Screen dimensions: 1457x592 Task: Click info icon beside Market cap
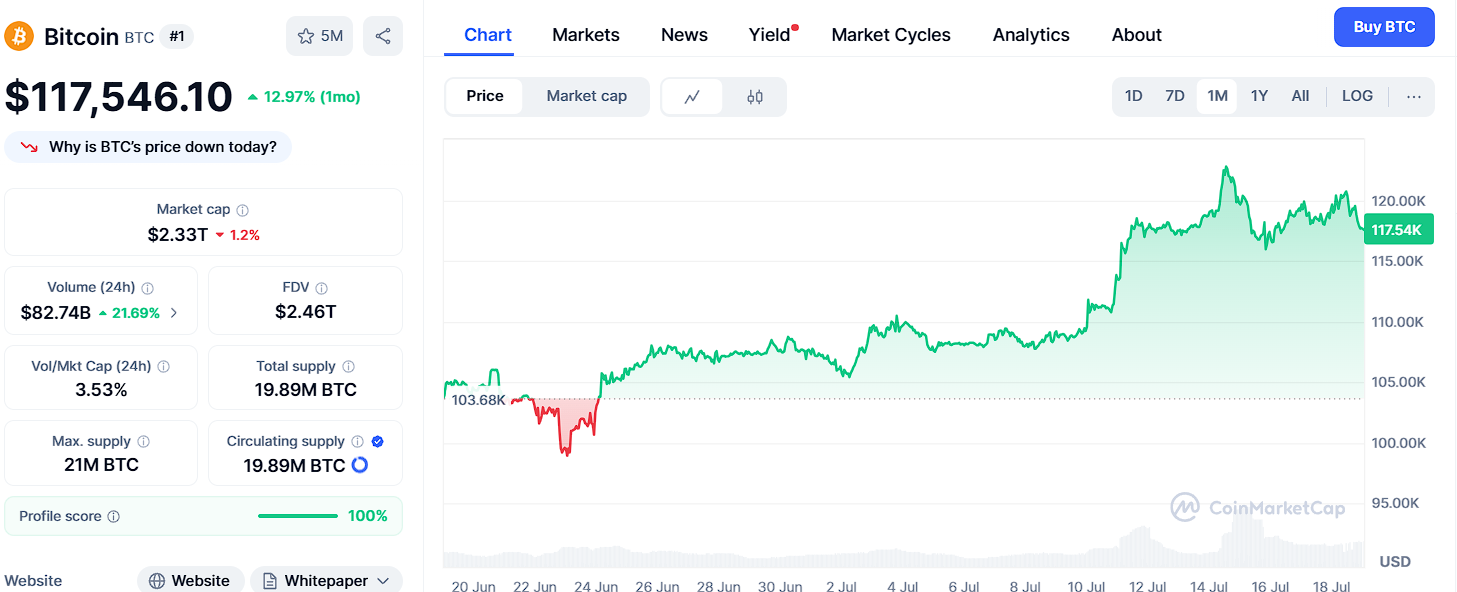[x=242, y=210]
